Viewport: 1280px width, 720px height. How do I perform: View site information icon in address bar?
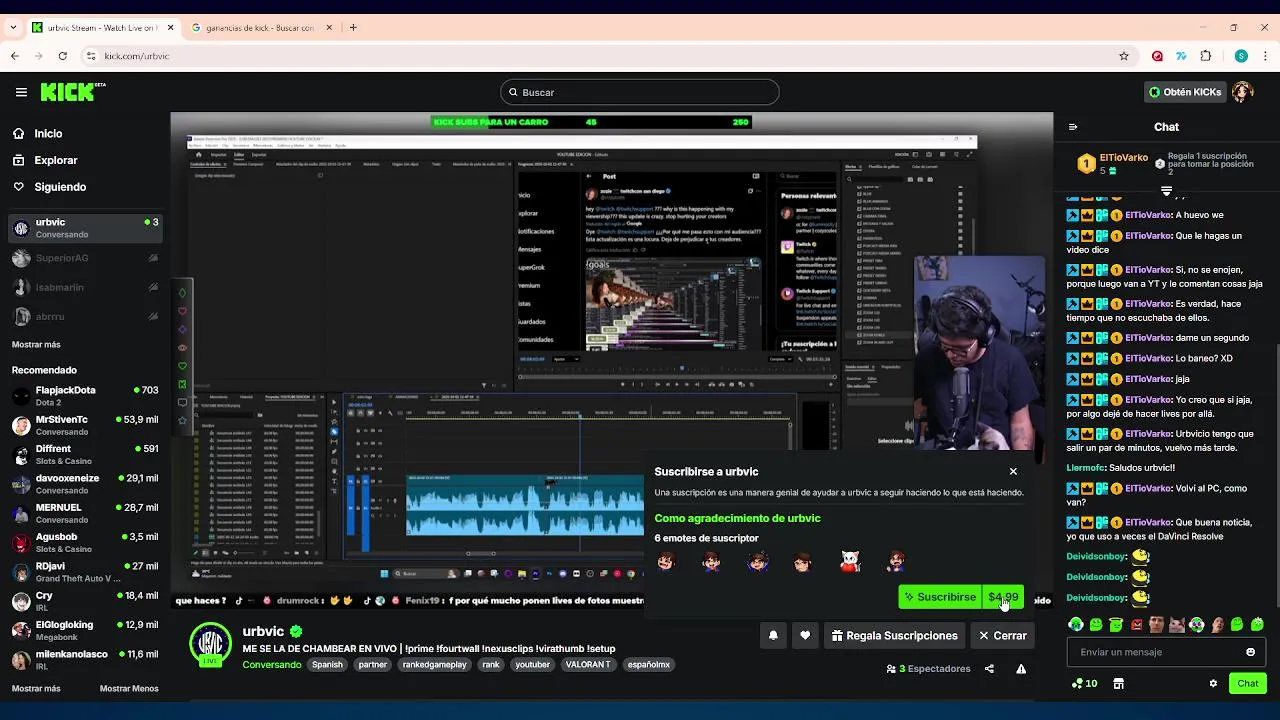[x=91, y=56]
